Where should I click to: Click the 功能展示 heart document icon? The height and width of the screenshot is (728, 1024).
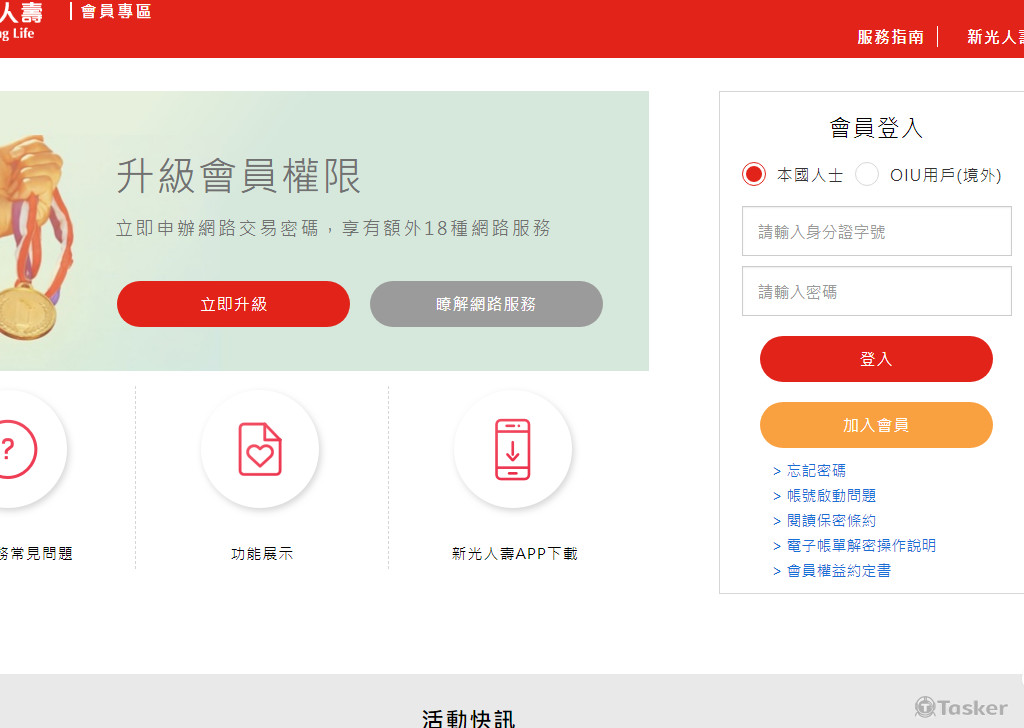[260, 449]
